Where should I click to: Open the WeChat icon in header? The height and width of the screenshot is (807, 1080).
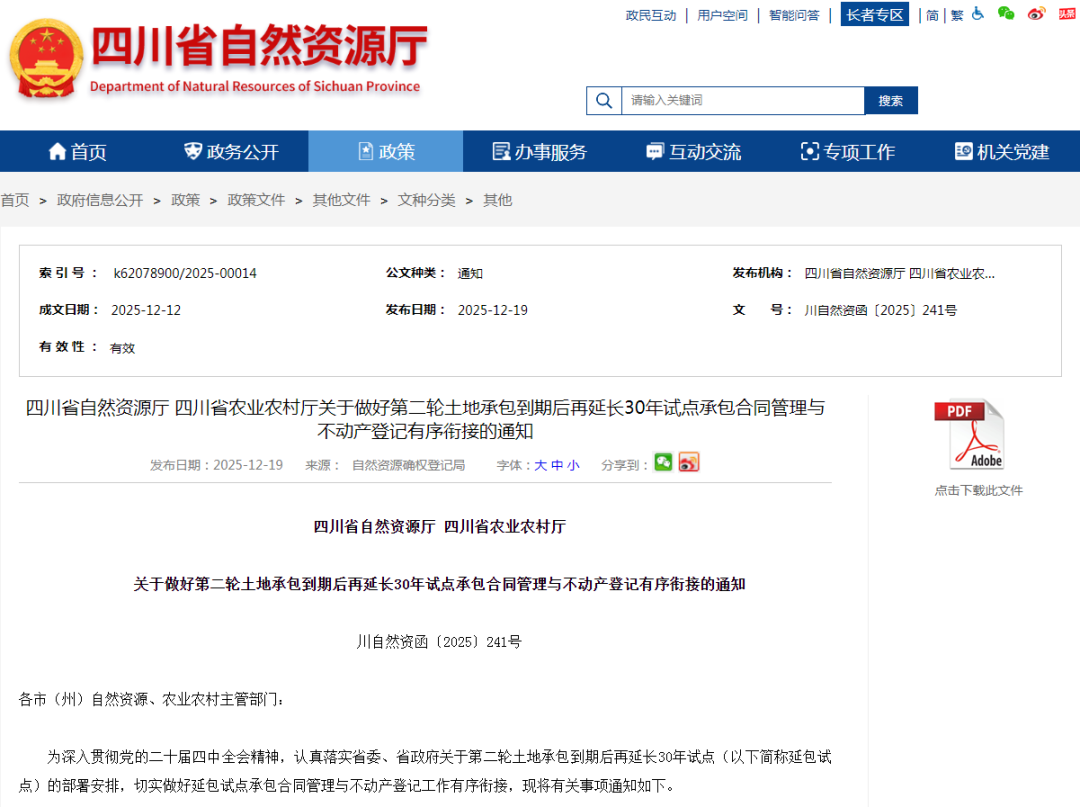(x=1006, y=14)
